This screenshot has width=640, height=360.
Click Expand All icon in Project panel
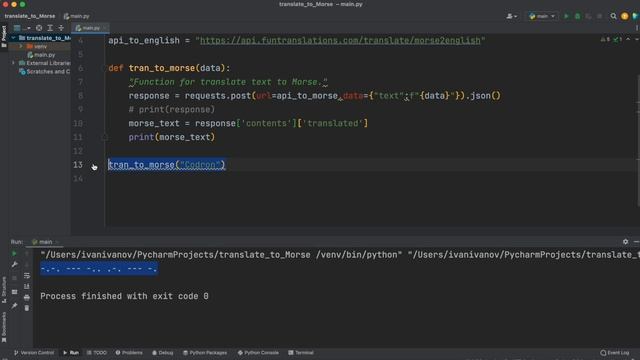50,28
